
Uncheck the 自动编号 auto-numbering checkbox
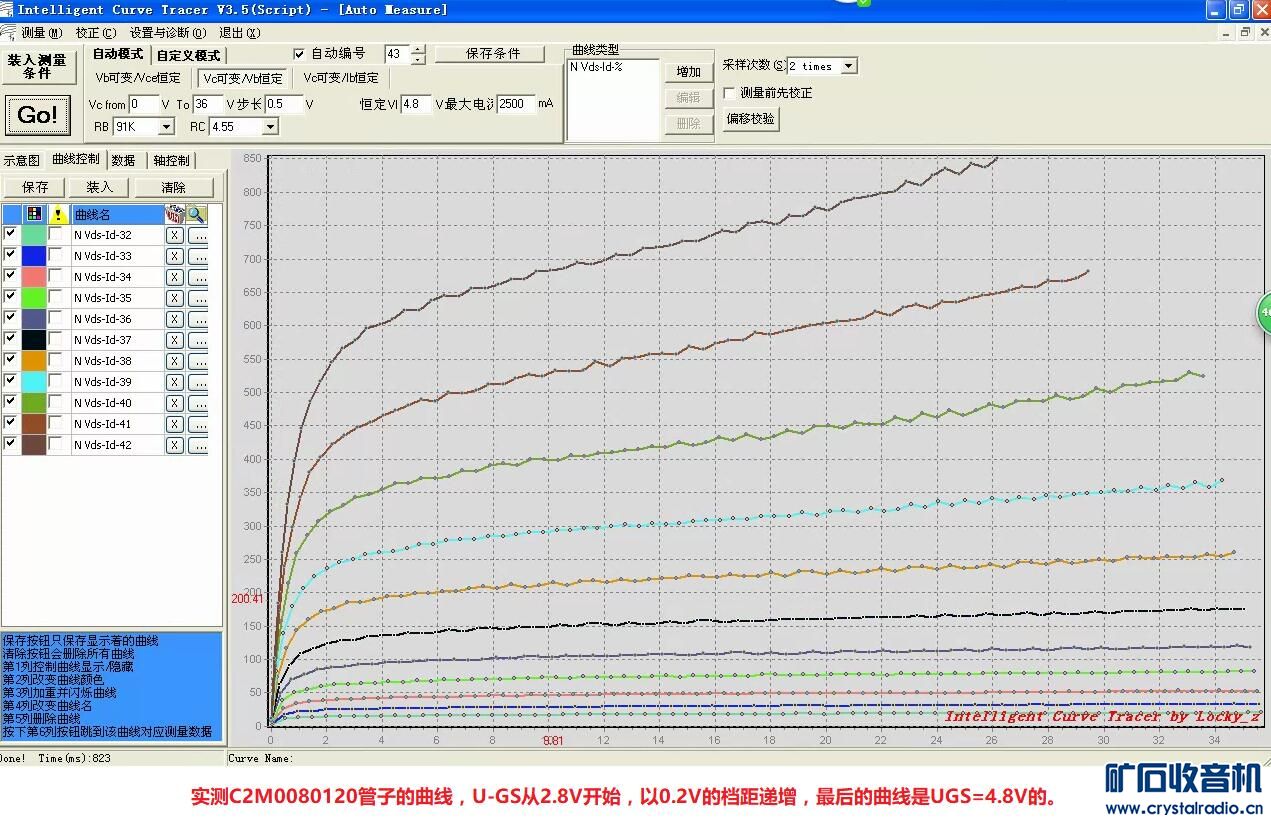(x=300, y=54)
